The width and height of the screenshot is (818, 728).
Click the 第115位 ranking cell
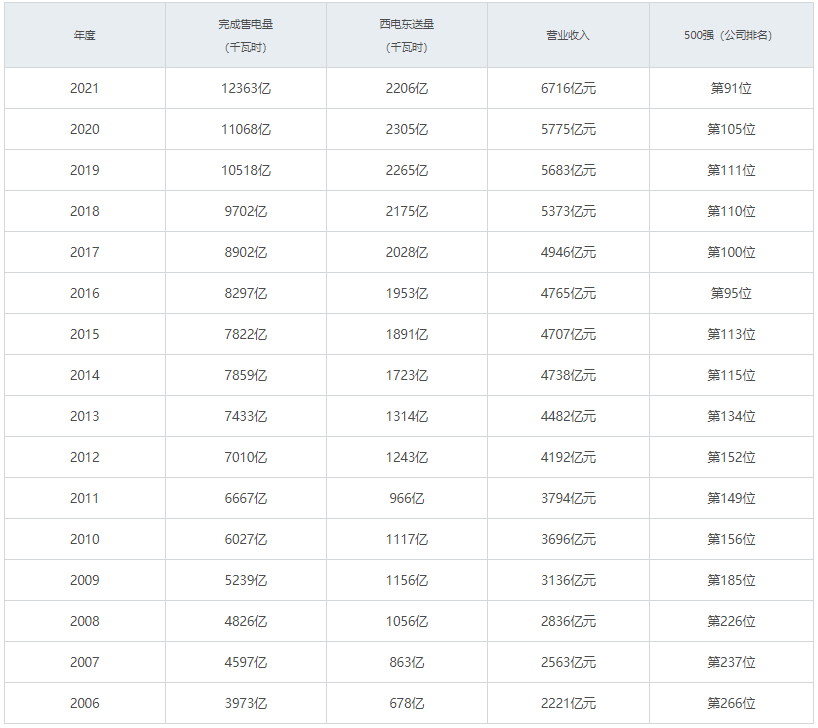pos(731,375)
